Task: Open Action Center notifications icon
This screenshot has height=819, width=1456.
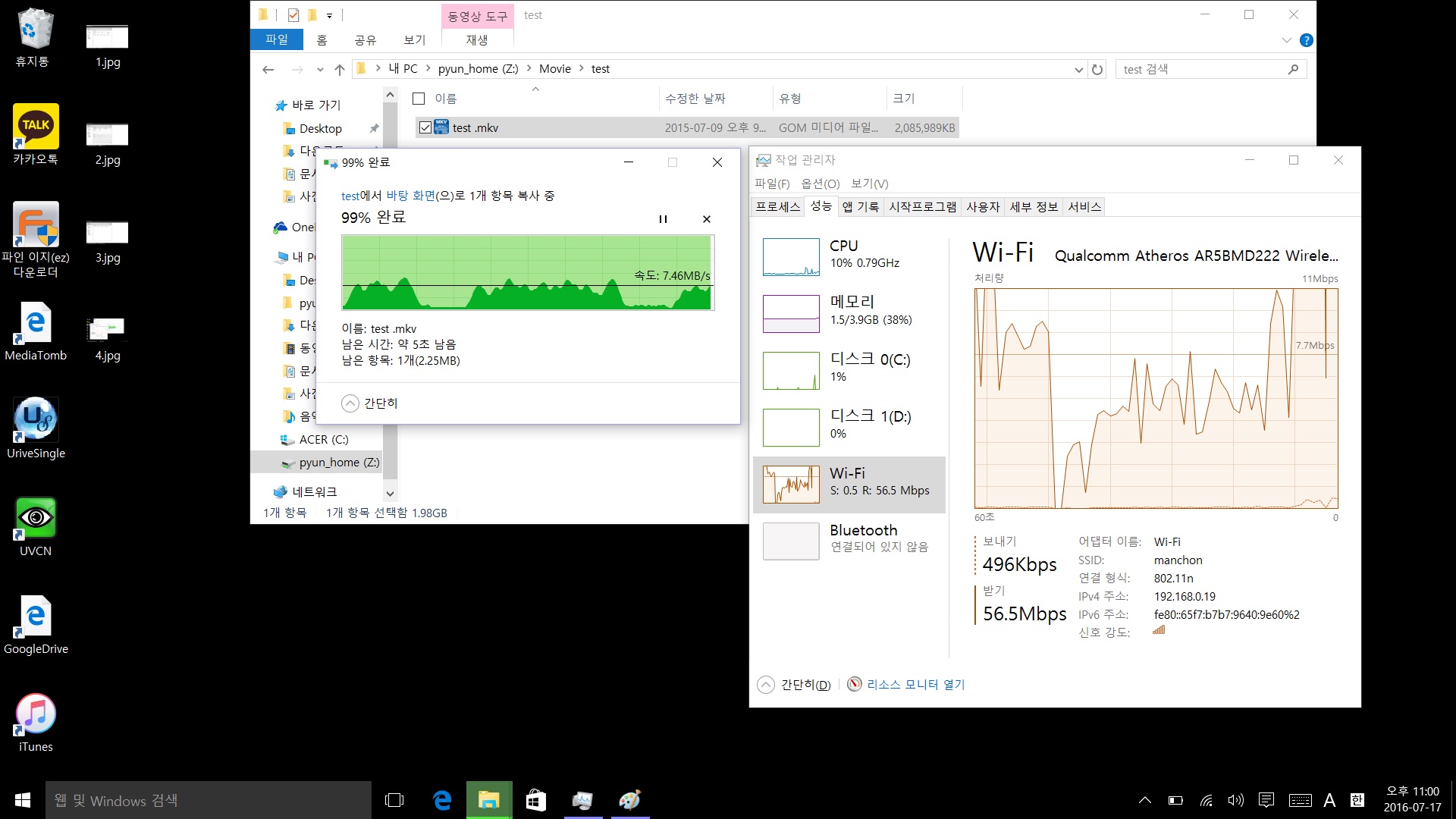Action: coord(1266,800)
